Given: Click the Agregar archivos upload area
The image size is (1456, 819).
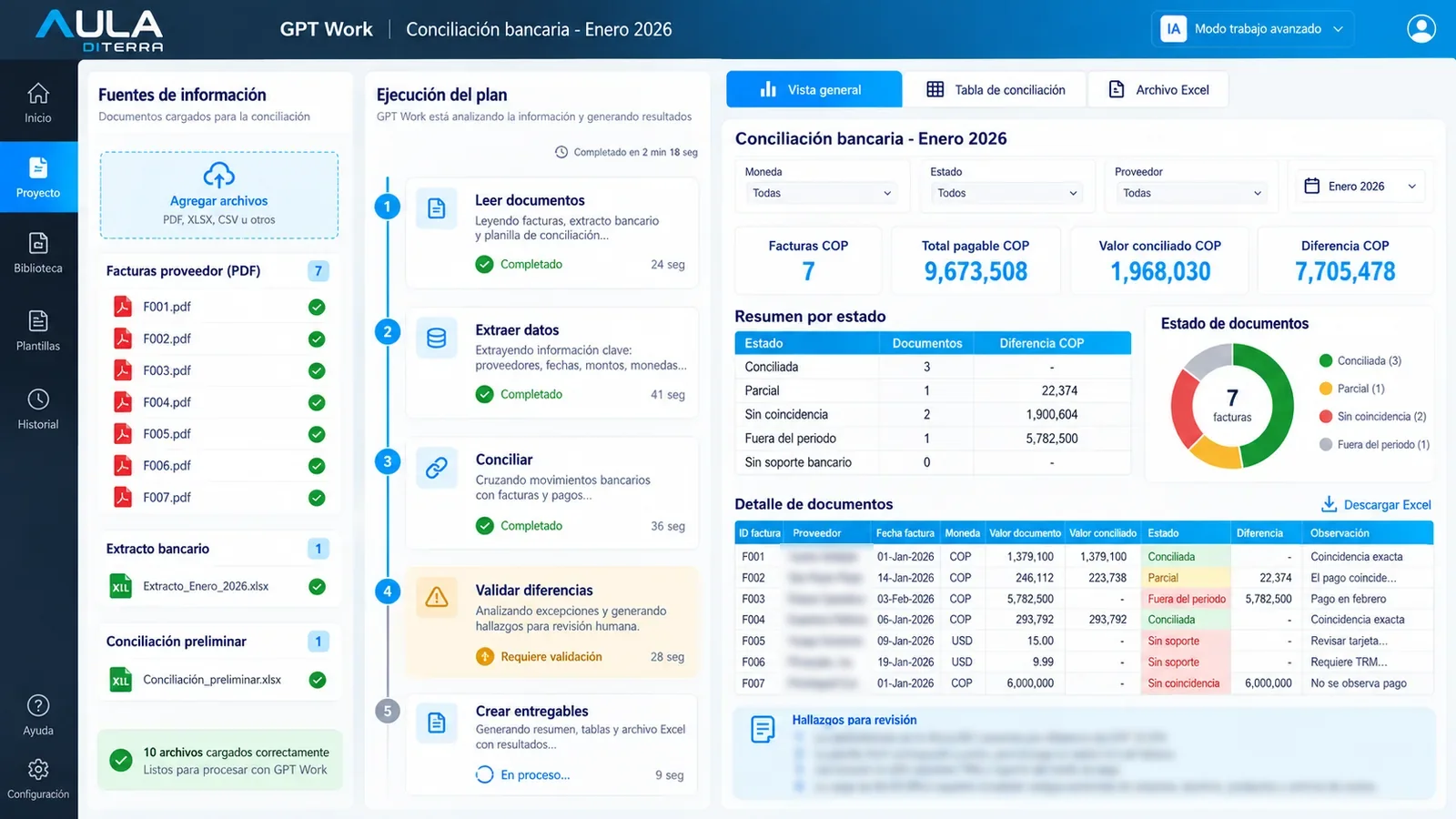Looking at the screenshot, I should tap(219, 196).
